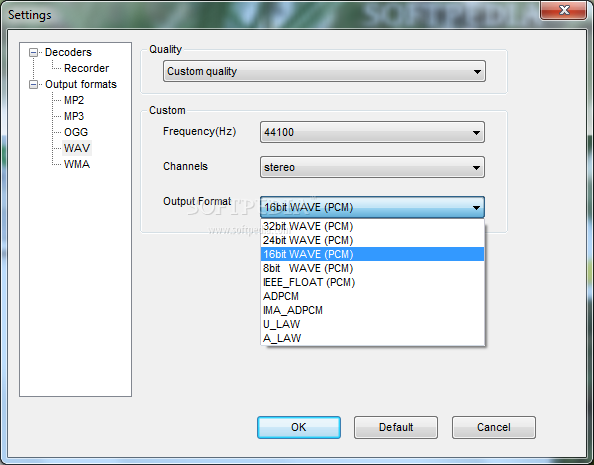Confirm settings with OK button
The height and width of the screenshot is (465, 594).
(x=299, y=427)
